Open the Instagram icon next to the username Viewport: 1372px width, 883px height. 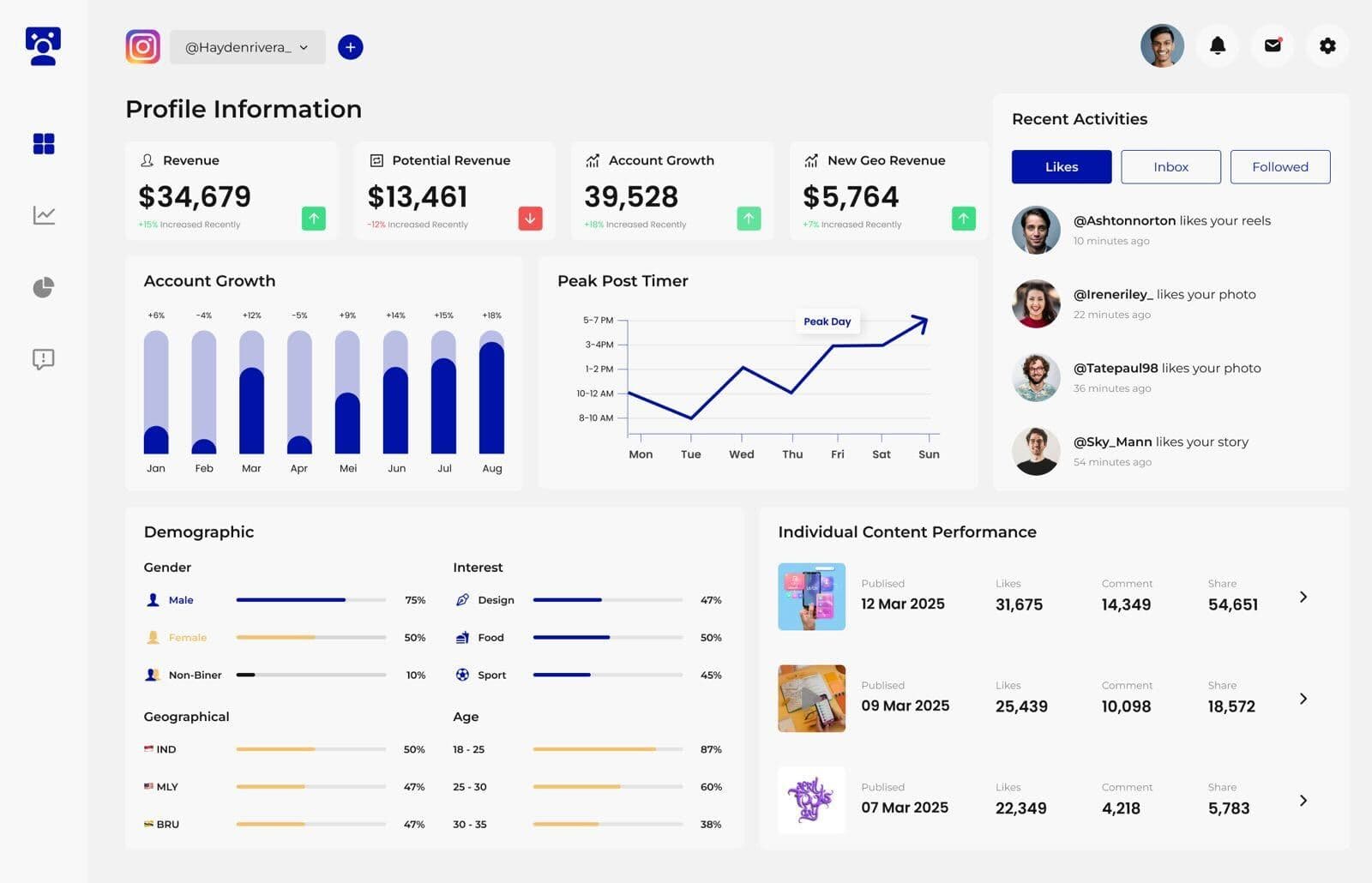coord(143,47)
